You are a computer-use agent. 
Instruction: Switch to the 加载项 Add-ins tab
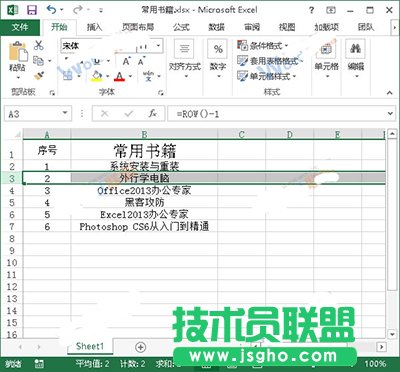point(326,27)
